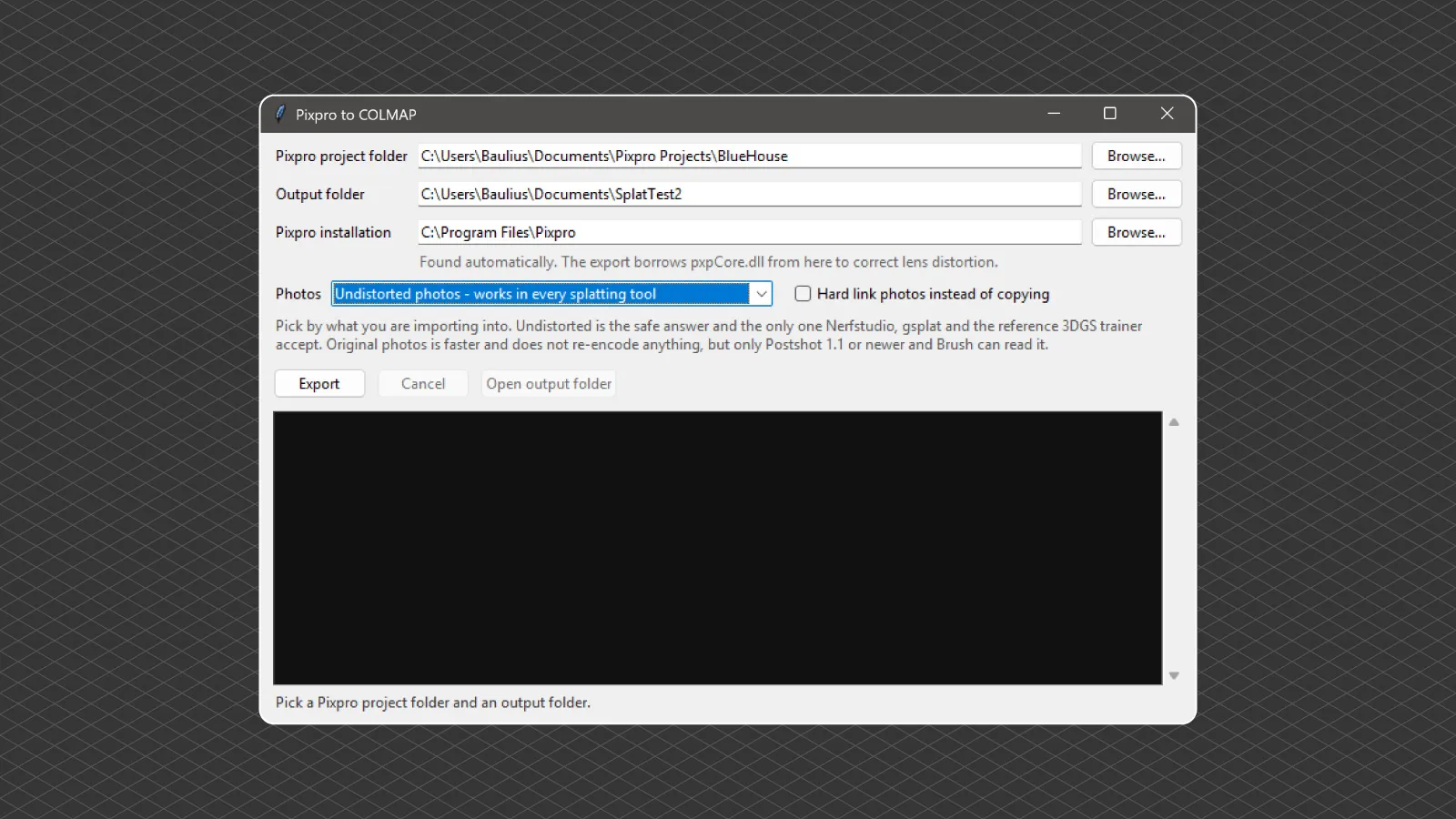Viewport: 1456px width, 819px height.
Task: Start the Export
Action: pyautogui.click(x=319, y=383)
